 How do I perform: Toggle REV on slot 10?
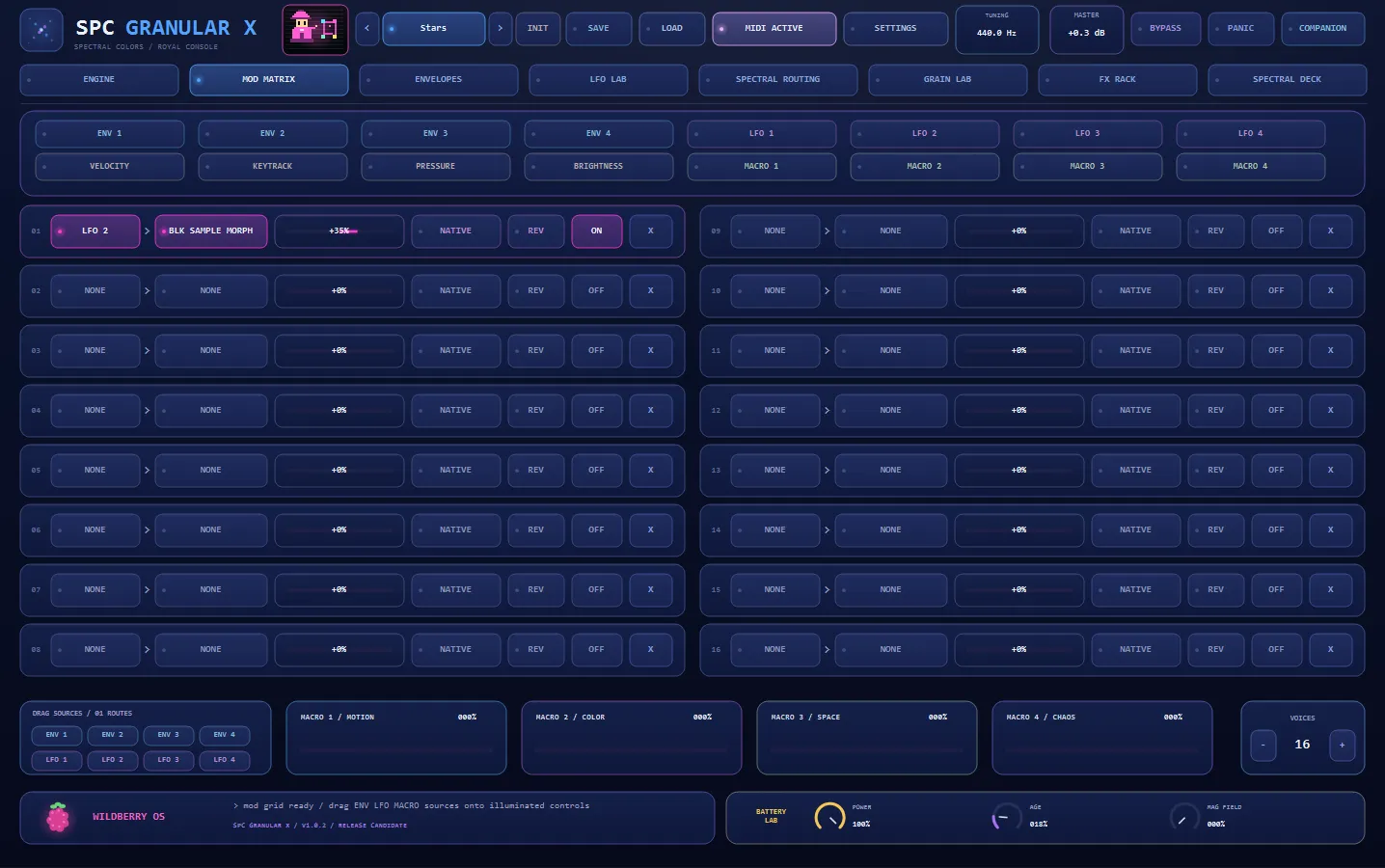(1216, 291)
